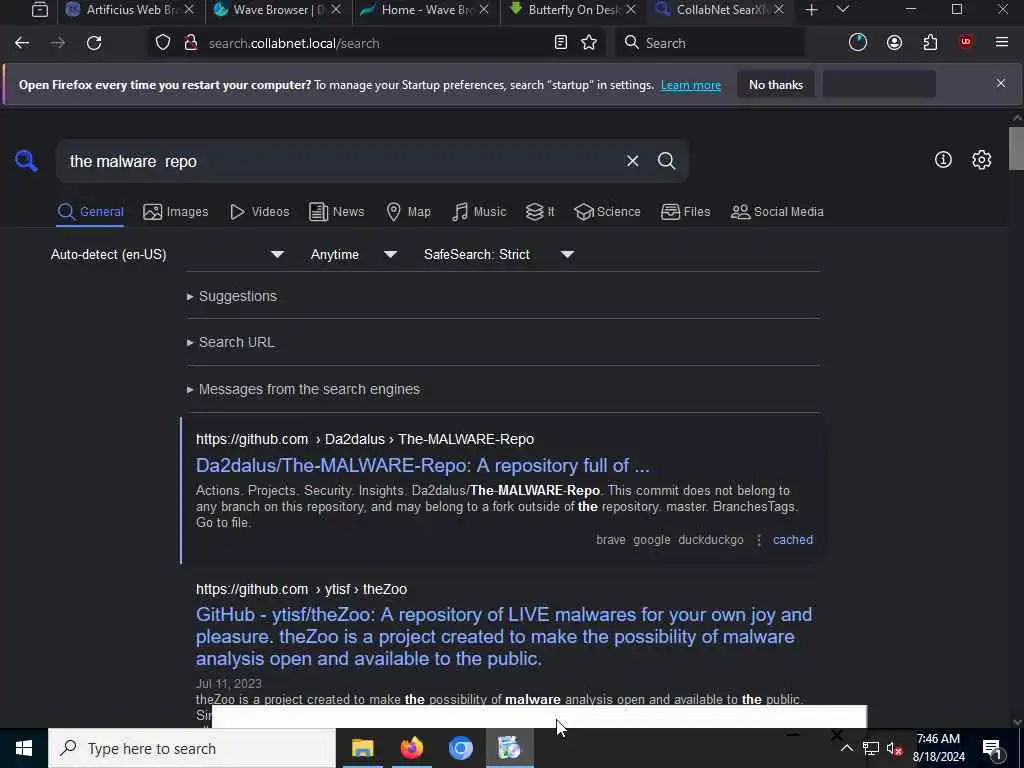Click the page vertical scrollbar thumb
Image resolution: width=1024 pixels, height=768 pixels.
[x=1016, y=148]
